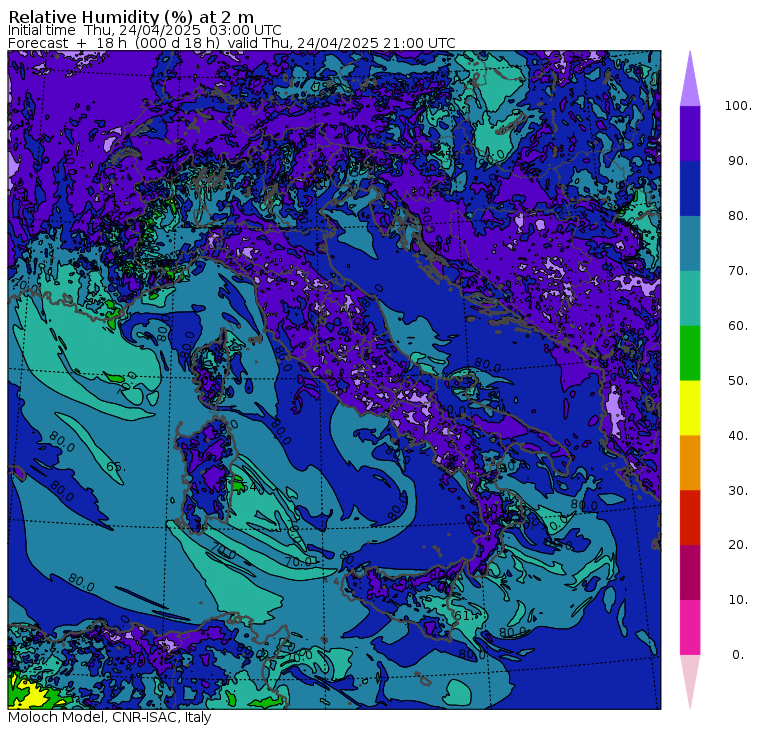Click the lavender arrow atop the colorbar

pos(690,79)
